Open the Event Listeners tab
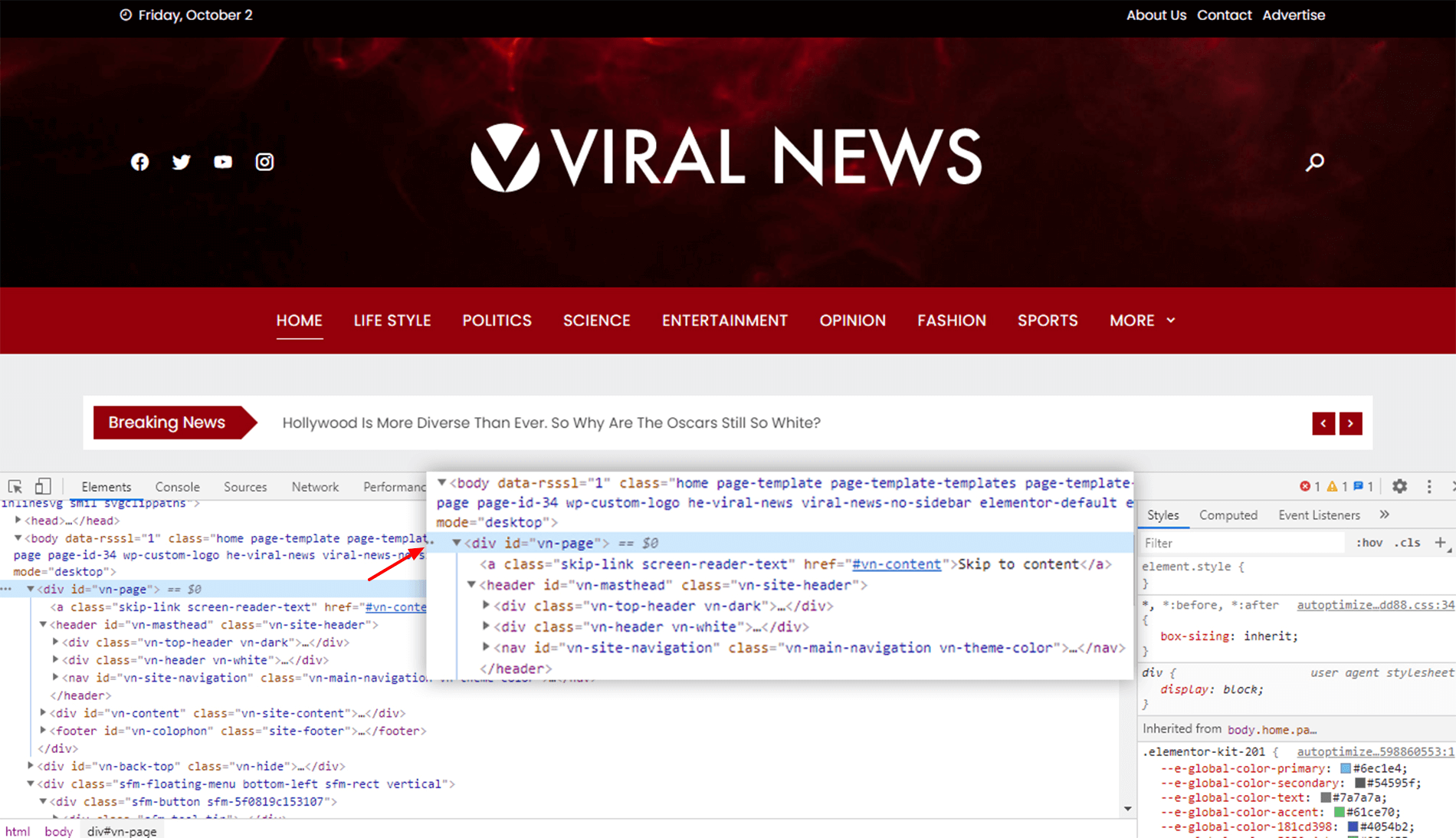 point(1319,515)
